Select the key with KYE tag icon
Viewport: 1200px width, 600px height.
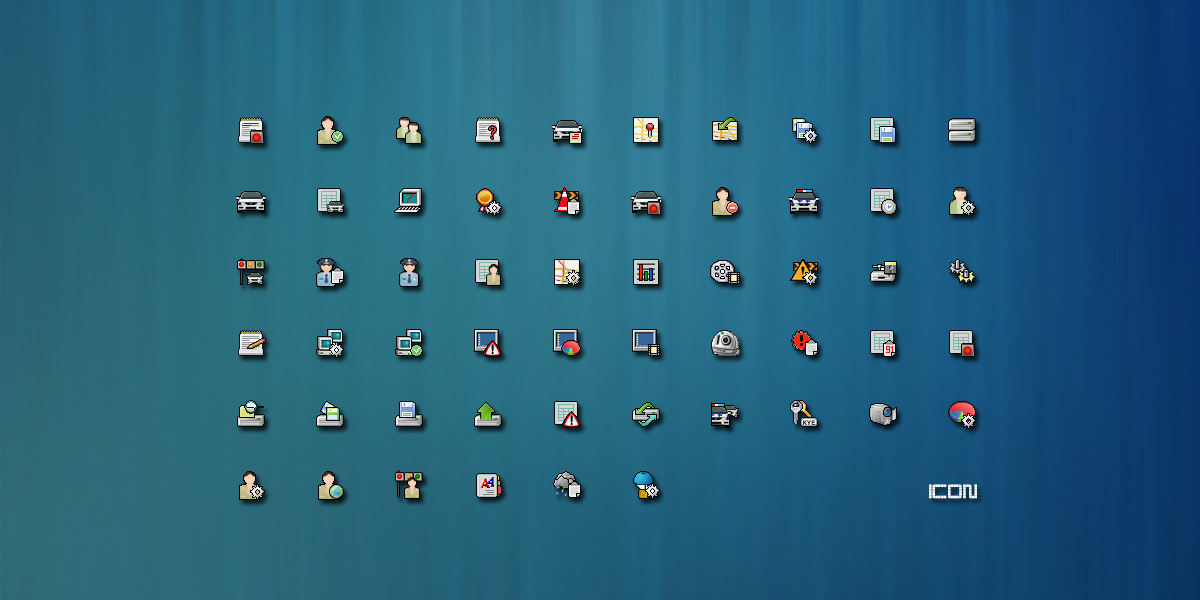pos(804,414)
